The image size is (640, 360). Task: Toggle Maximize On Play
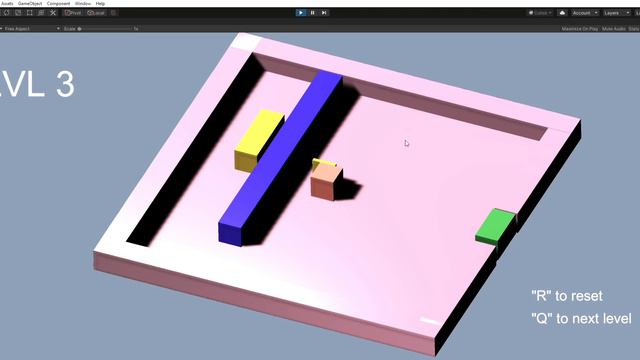click(x=580, y=29)
